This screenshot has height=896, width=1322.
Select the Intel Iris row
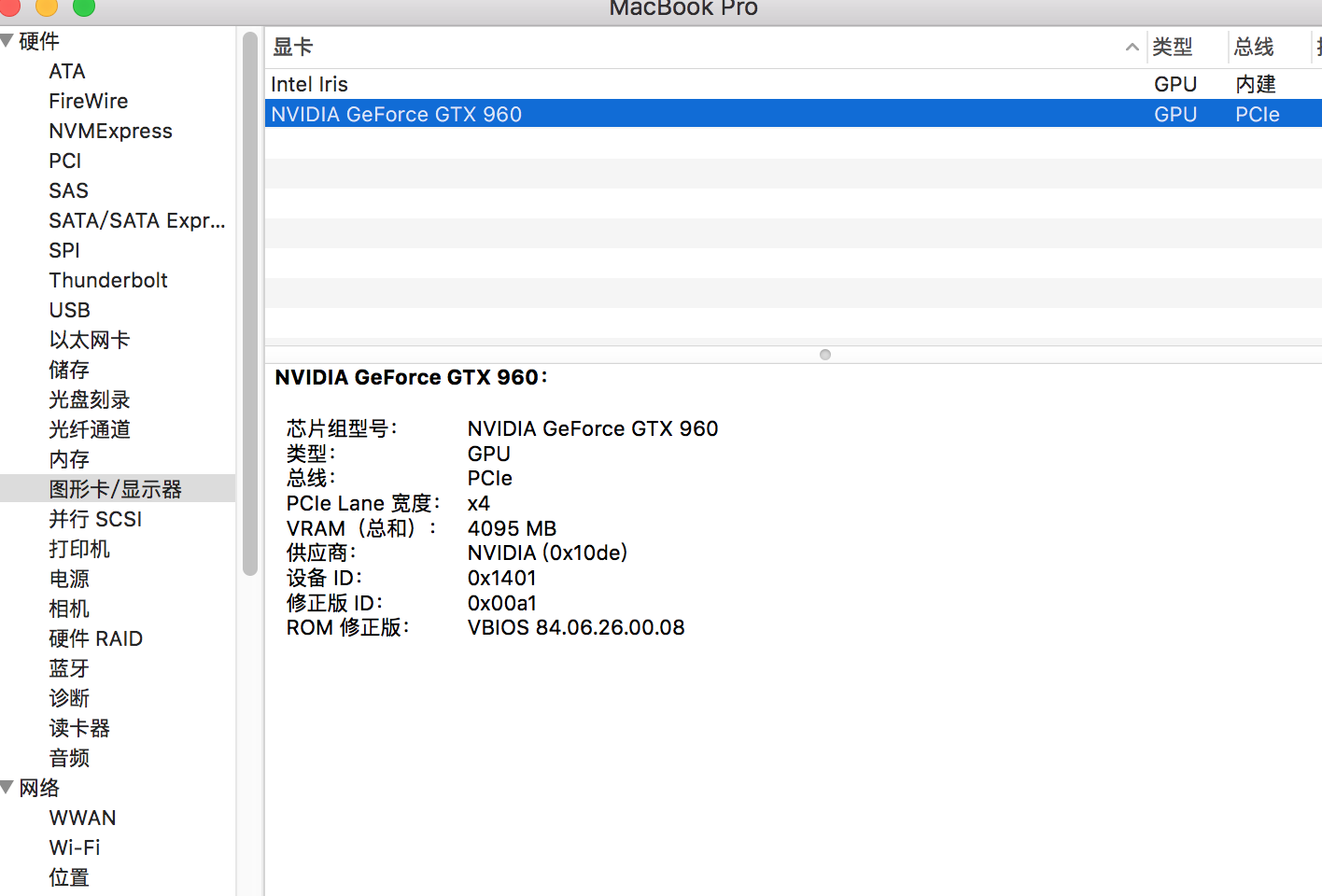794,84
